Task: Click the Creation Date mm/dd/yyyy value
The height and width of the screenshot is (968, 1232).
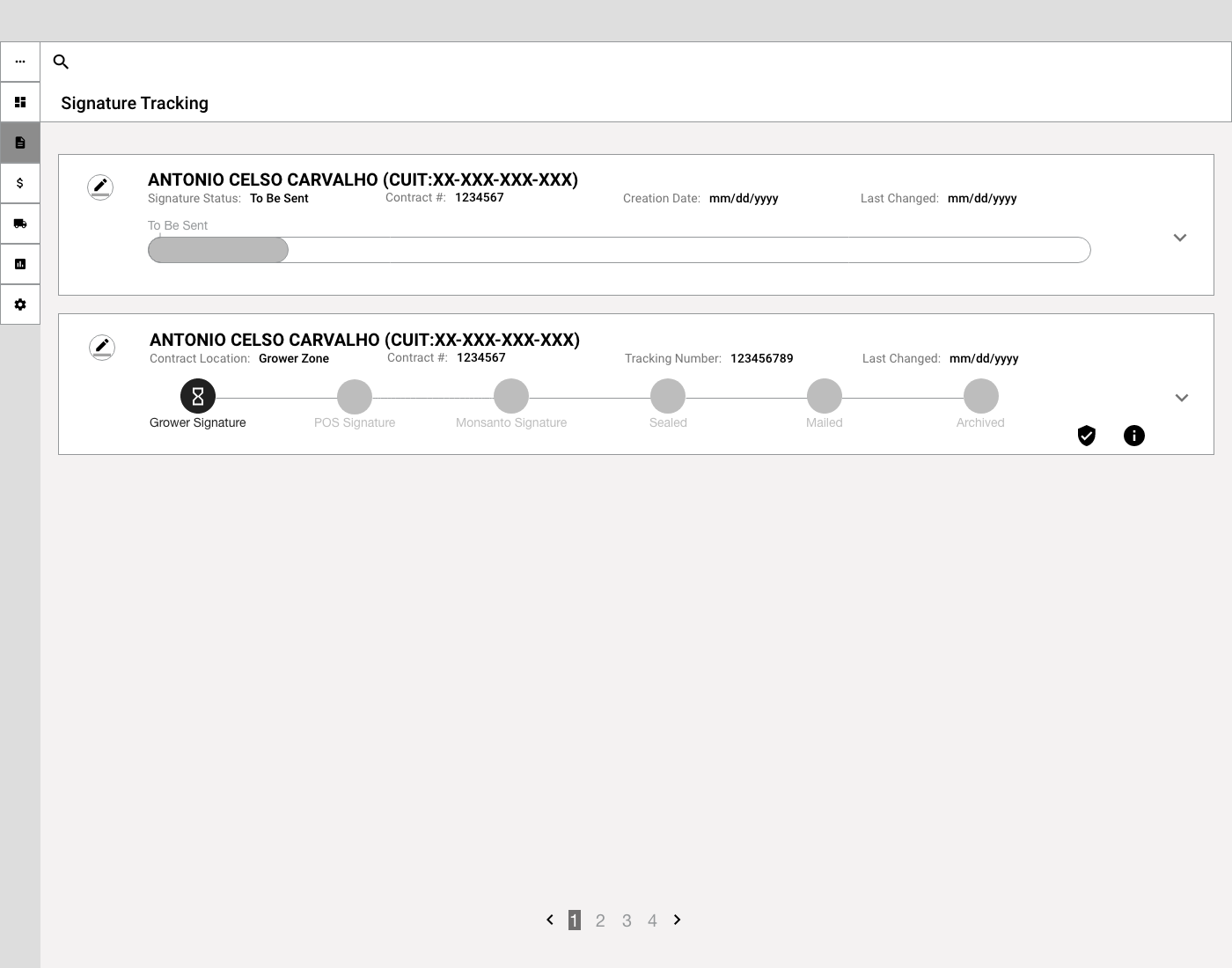Action: (x=744, y=198)
